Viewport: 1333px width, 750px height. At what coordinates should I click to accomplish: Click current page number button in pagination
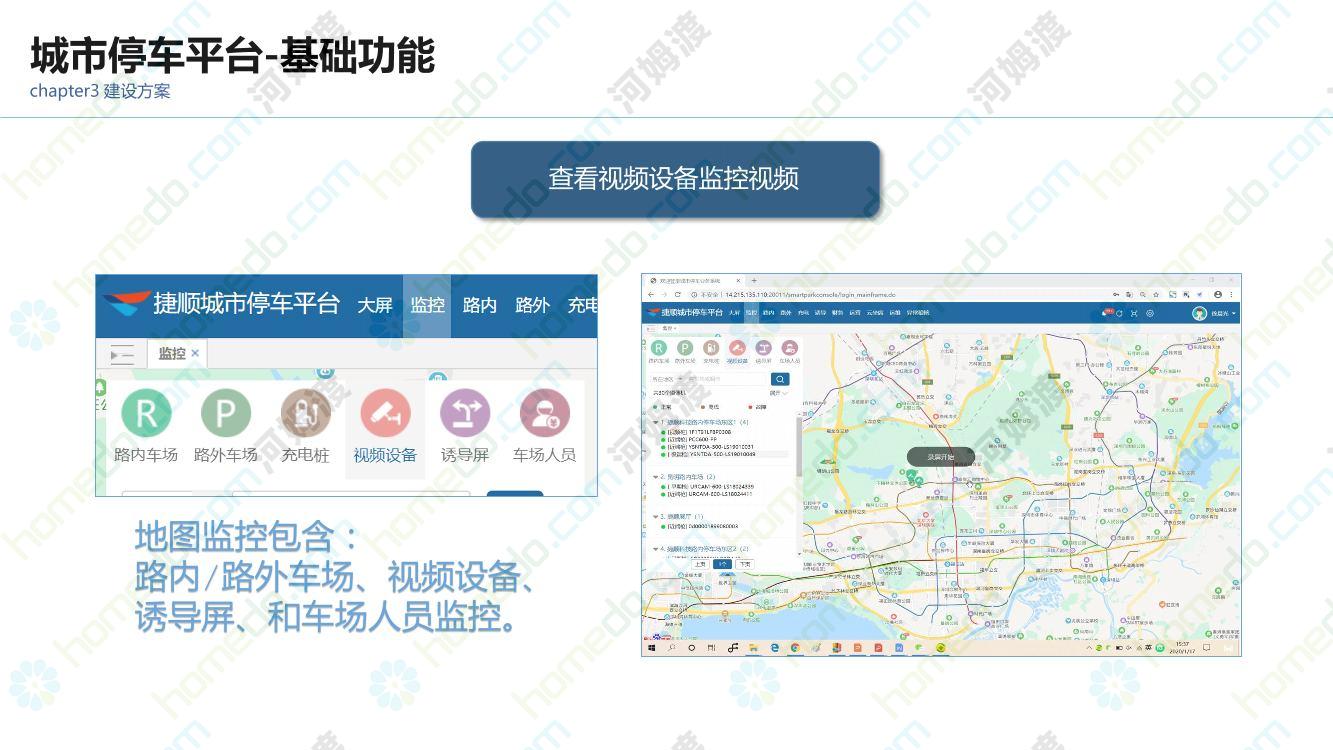tap(722, 564)
